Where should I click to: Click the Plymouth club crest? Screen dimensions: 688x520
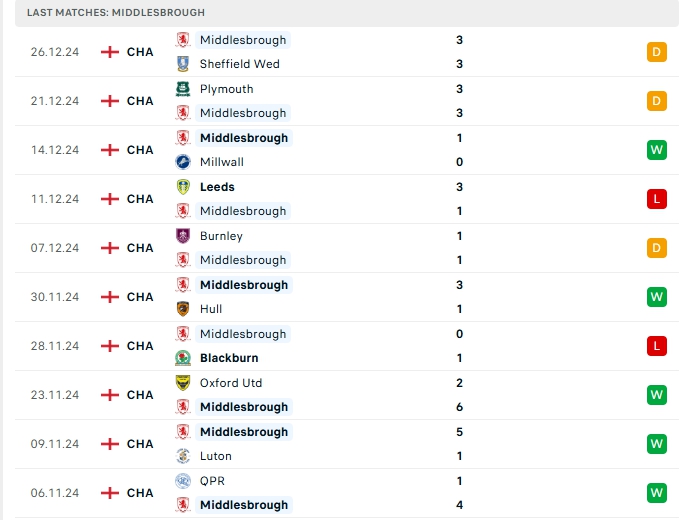(x=183, y=89)
